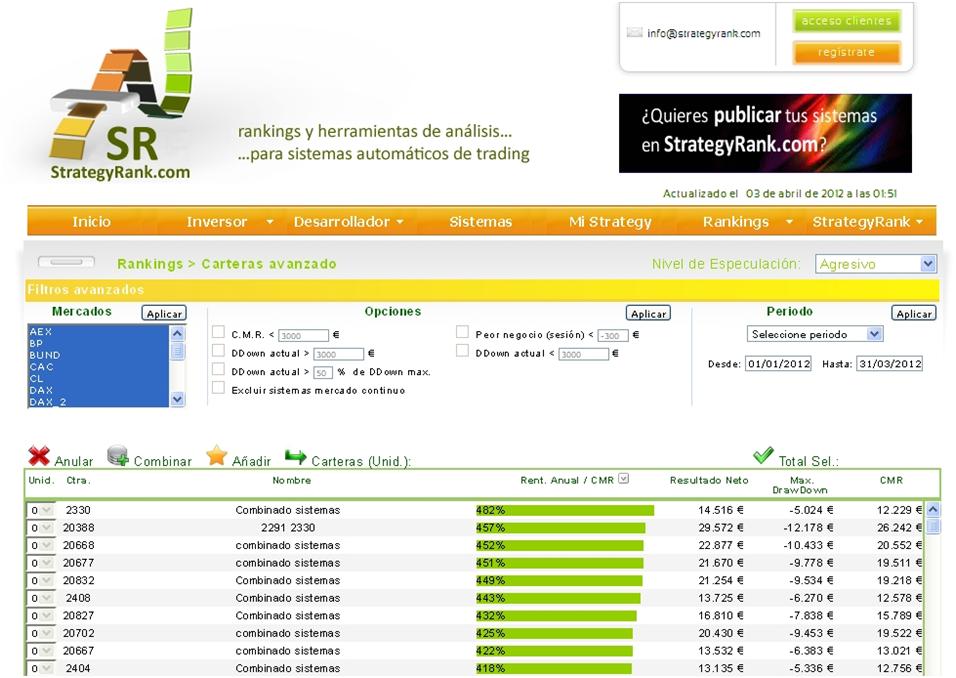Open the Sistemas menu item
956x678 pixels.
pos(480,222)
